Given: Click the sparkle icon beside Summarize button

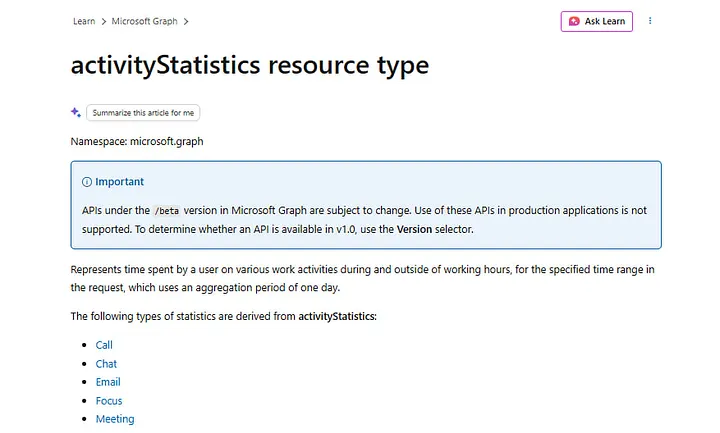Looking at the screenshot, I should coord(76,112).
